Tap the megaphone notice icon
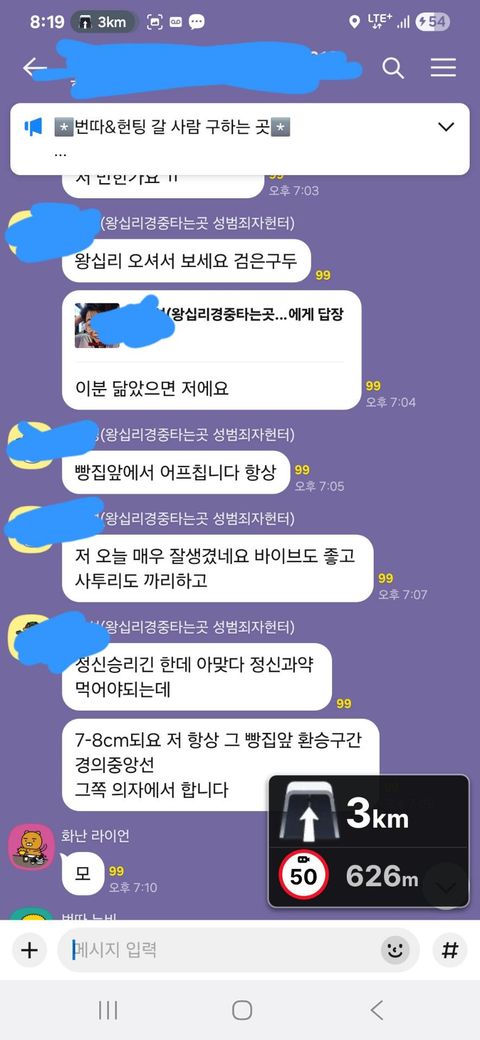Image resolution: width=480 pixels, height=1040 pixels. 33,127
